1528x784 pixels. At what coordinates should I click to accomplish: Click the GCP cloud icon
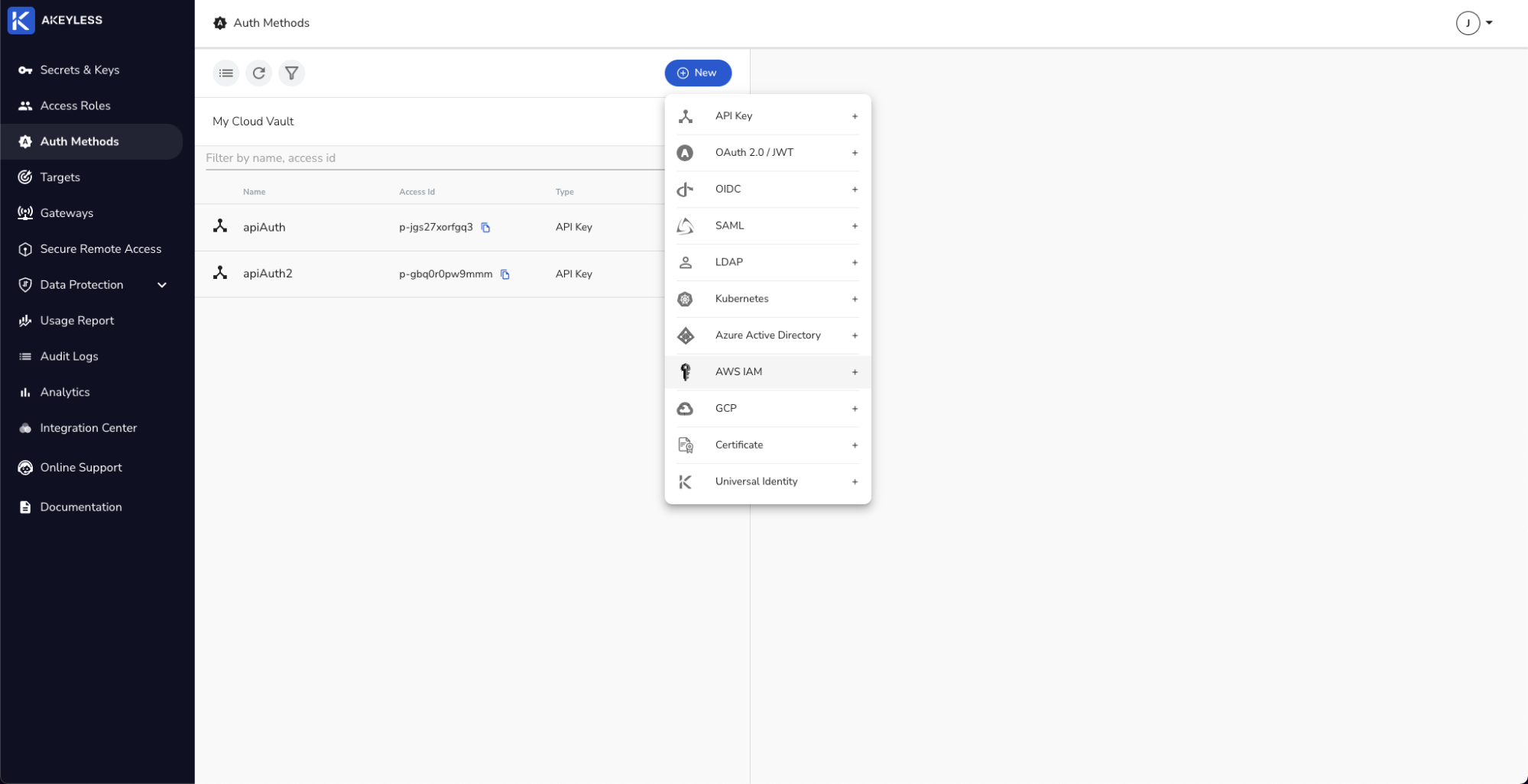click(x=685, y=409)
